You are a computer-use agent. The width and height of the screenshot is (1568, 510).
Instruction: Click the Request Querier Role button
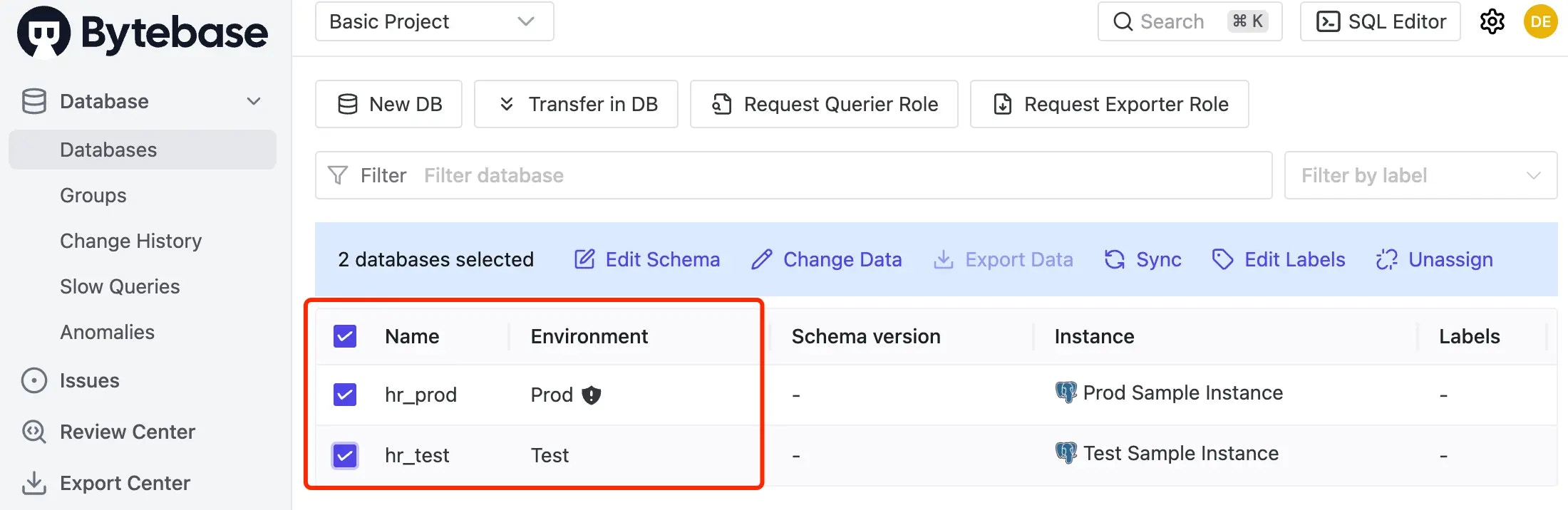[x=824, y=104]
